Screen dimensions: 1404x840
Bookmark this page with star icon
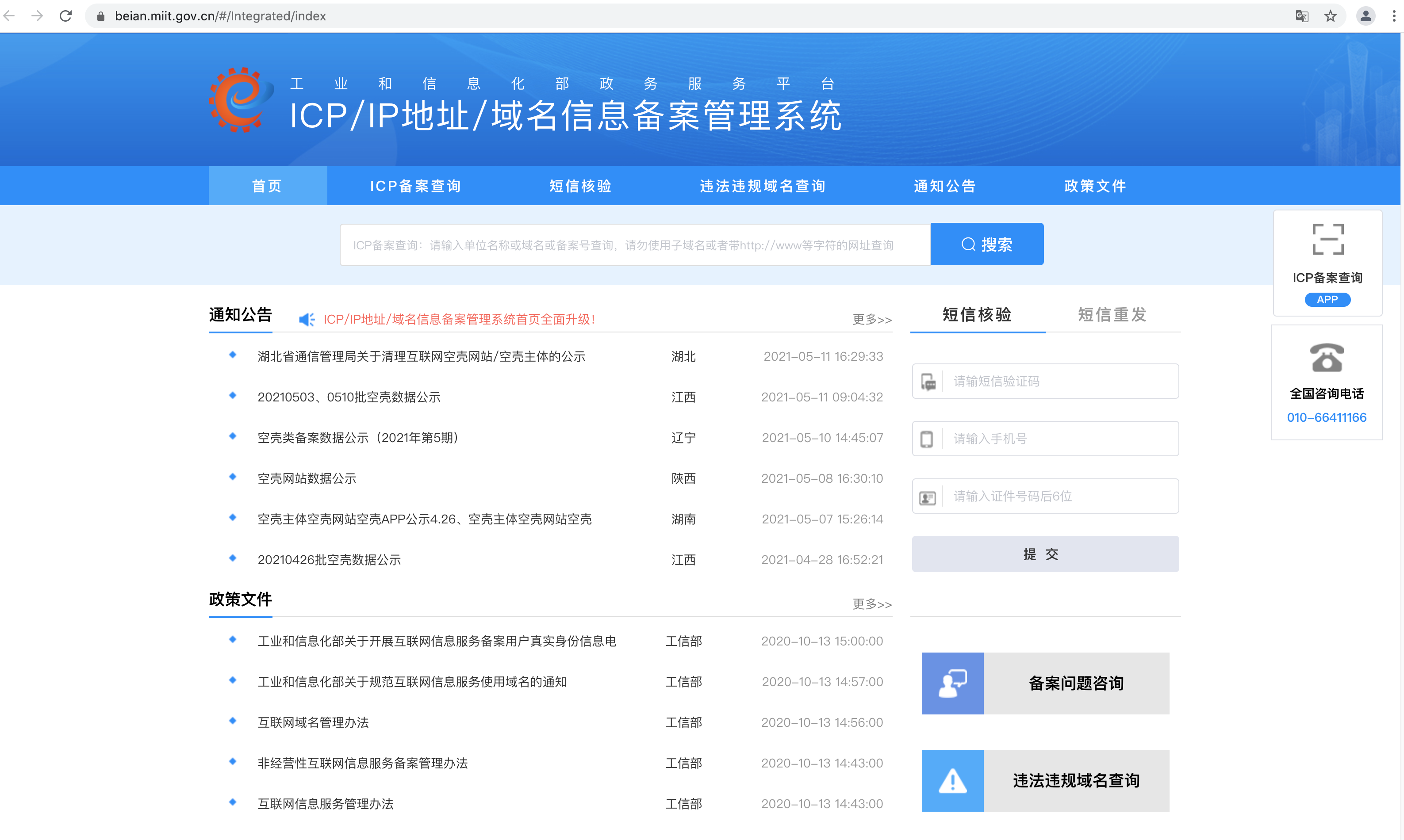point(1331,16)
